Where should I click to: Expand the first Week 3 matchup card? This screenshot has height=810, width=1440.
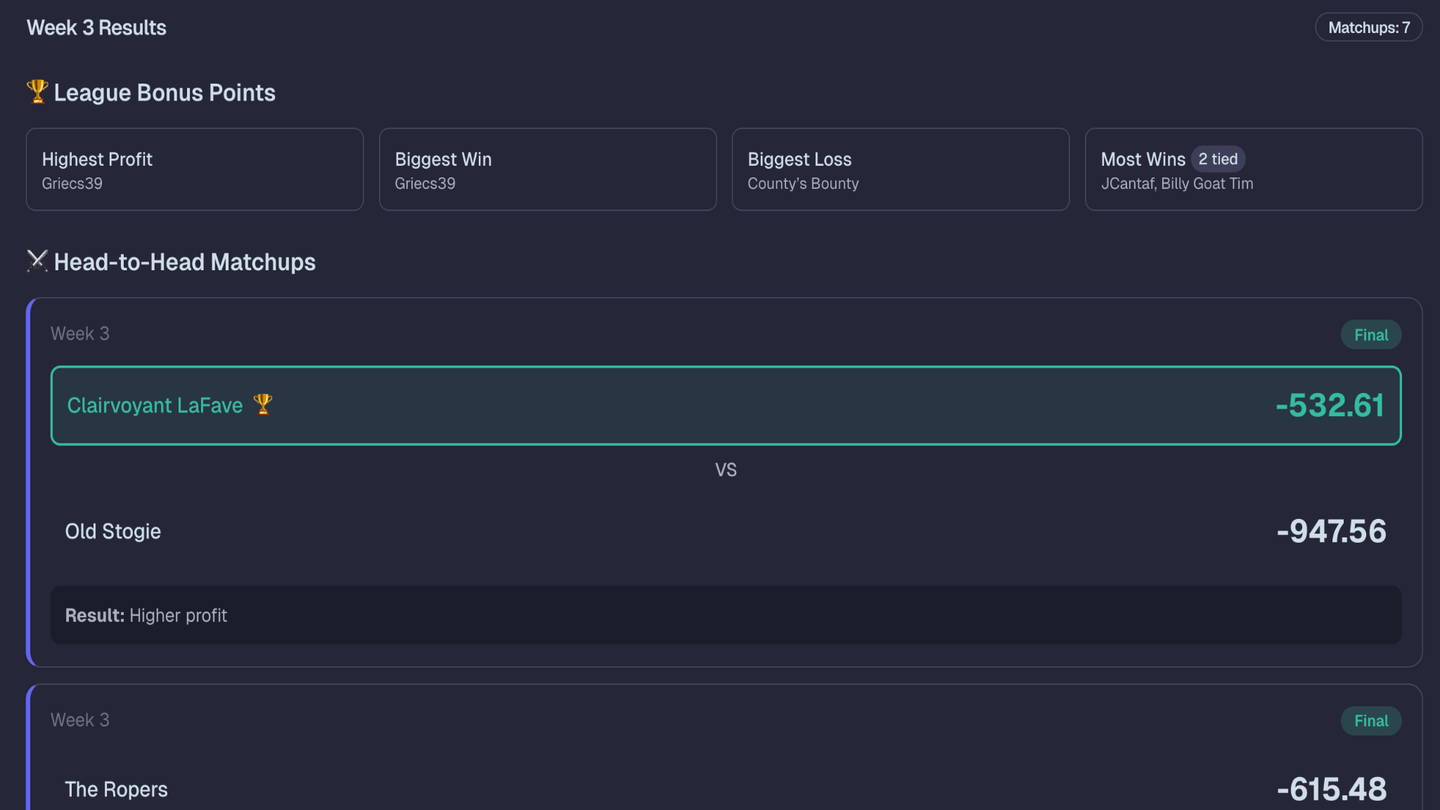[x=726, y=333]
